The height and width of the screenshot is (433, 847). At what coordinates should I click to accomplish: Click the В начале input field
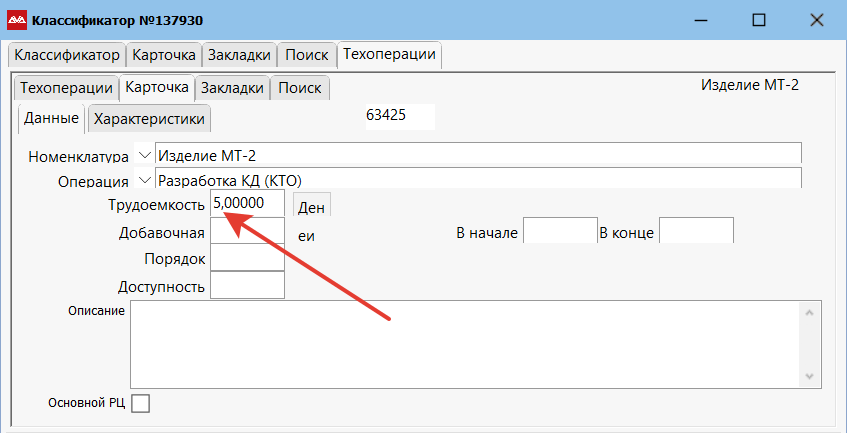[x=559, y=231]
